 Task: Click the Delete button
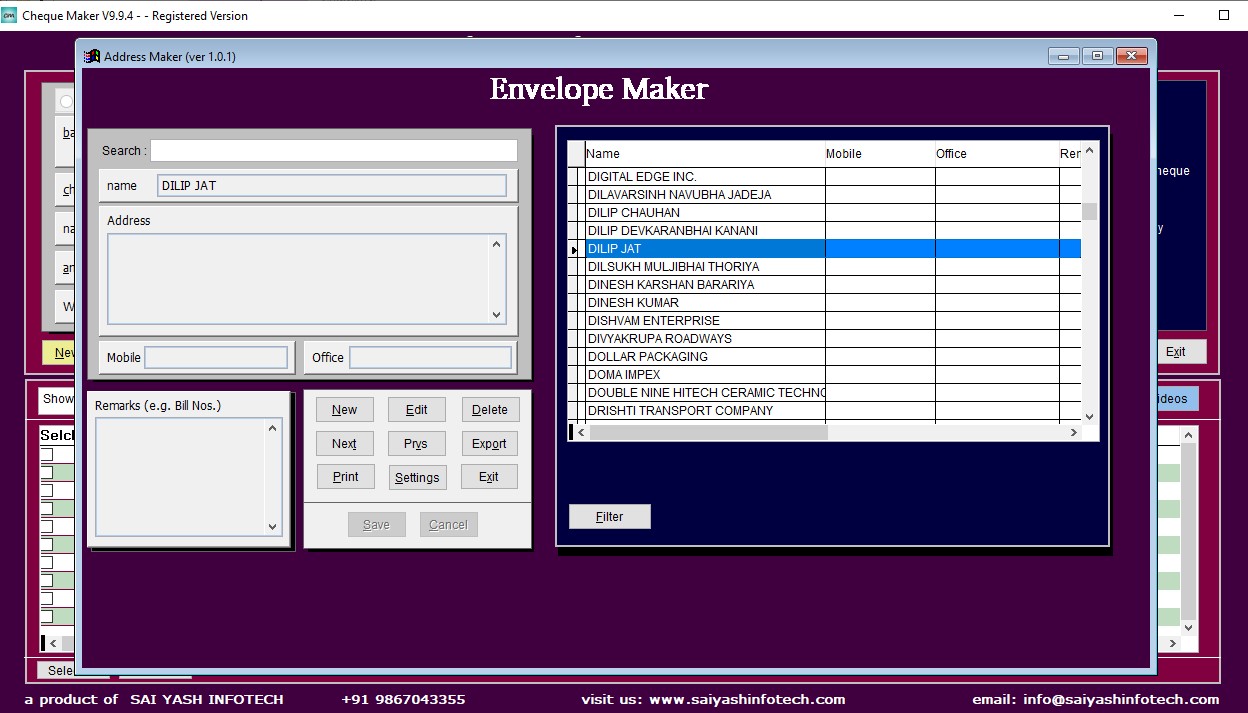click(490, 410)
